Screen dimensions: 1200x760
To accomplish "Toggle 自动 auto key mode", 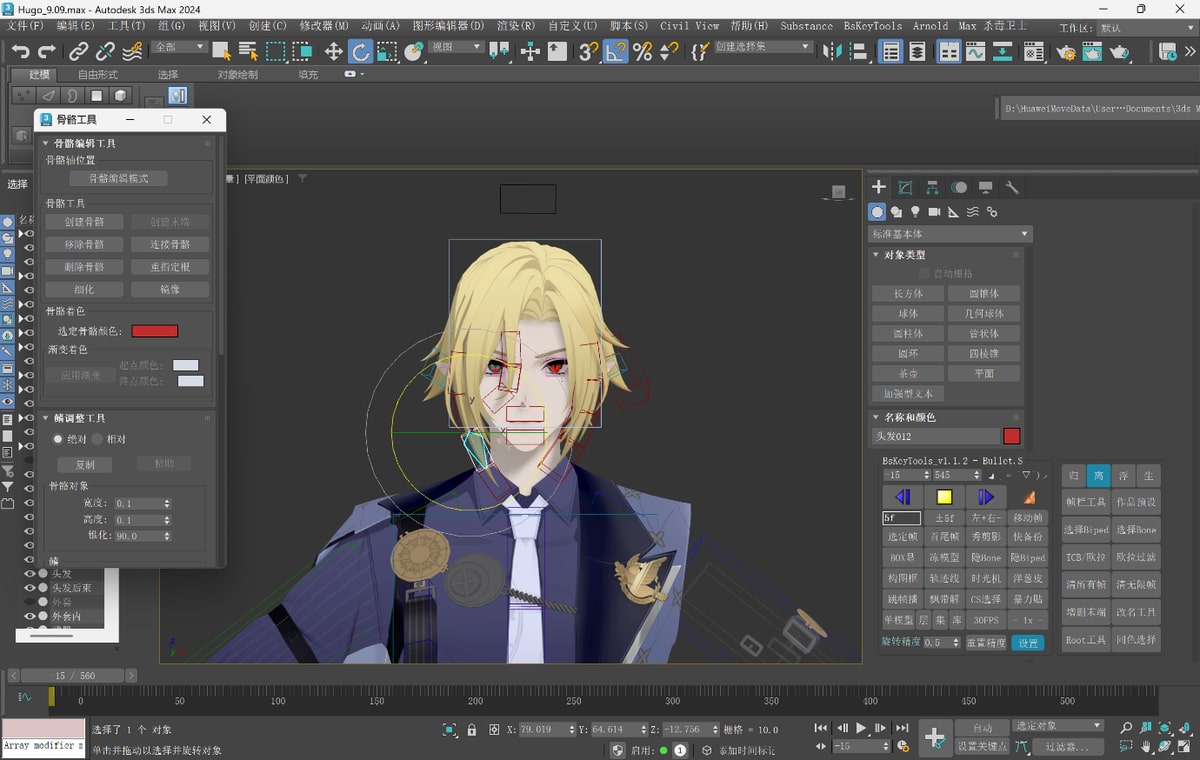I will coord(982,728).
